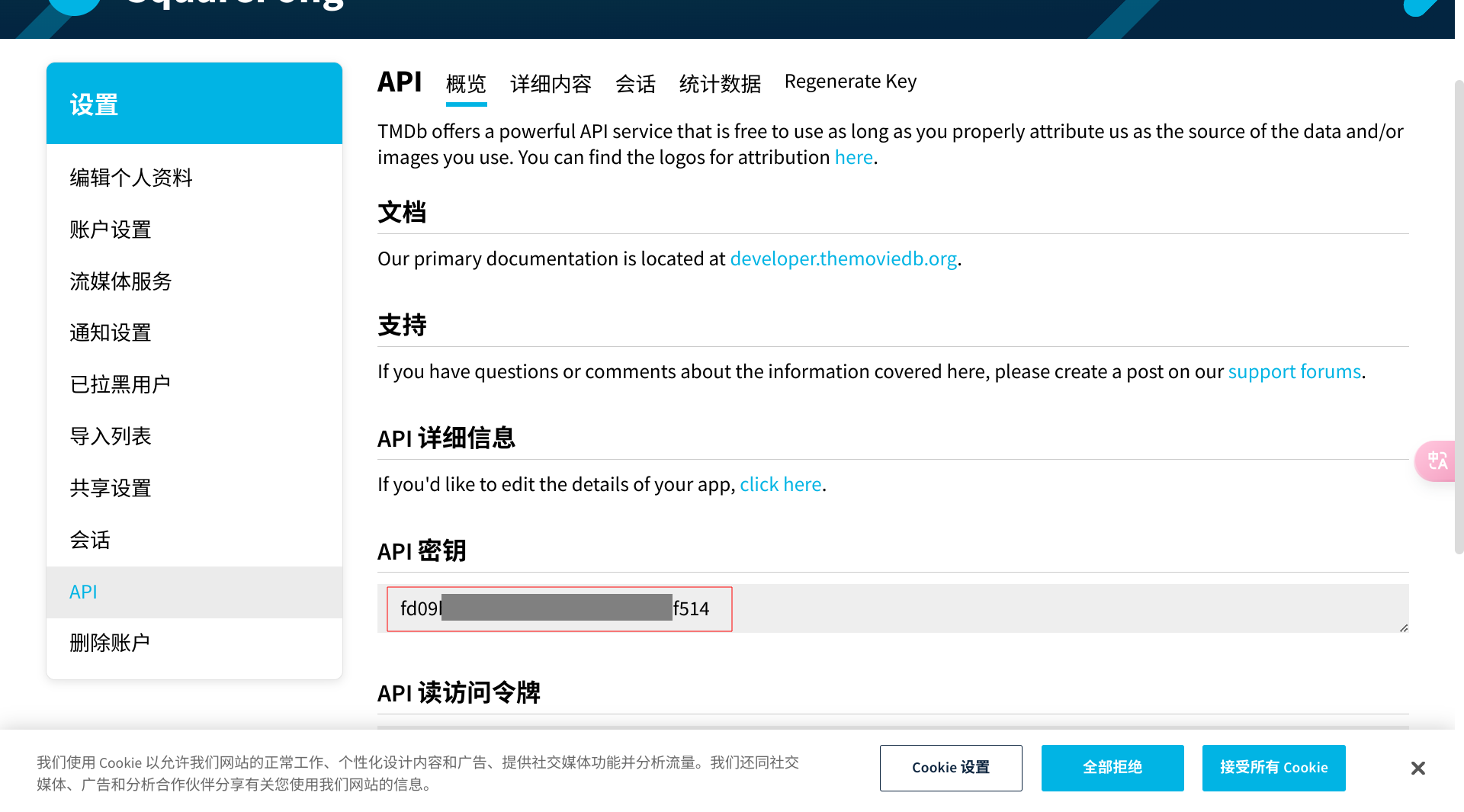Image resolution: width=1464 pixels, height=812 pixels.
Task: Click 全部拒绝 cookie button
Action: pos(1112,768)
